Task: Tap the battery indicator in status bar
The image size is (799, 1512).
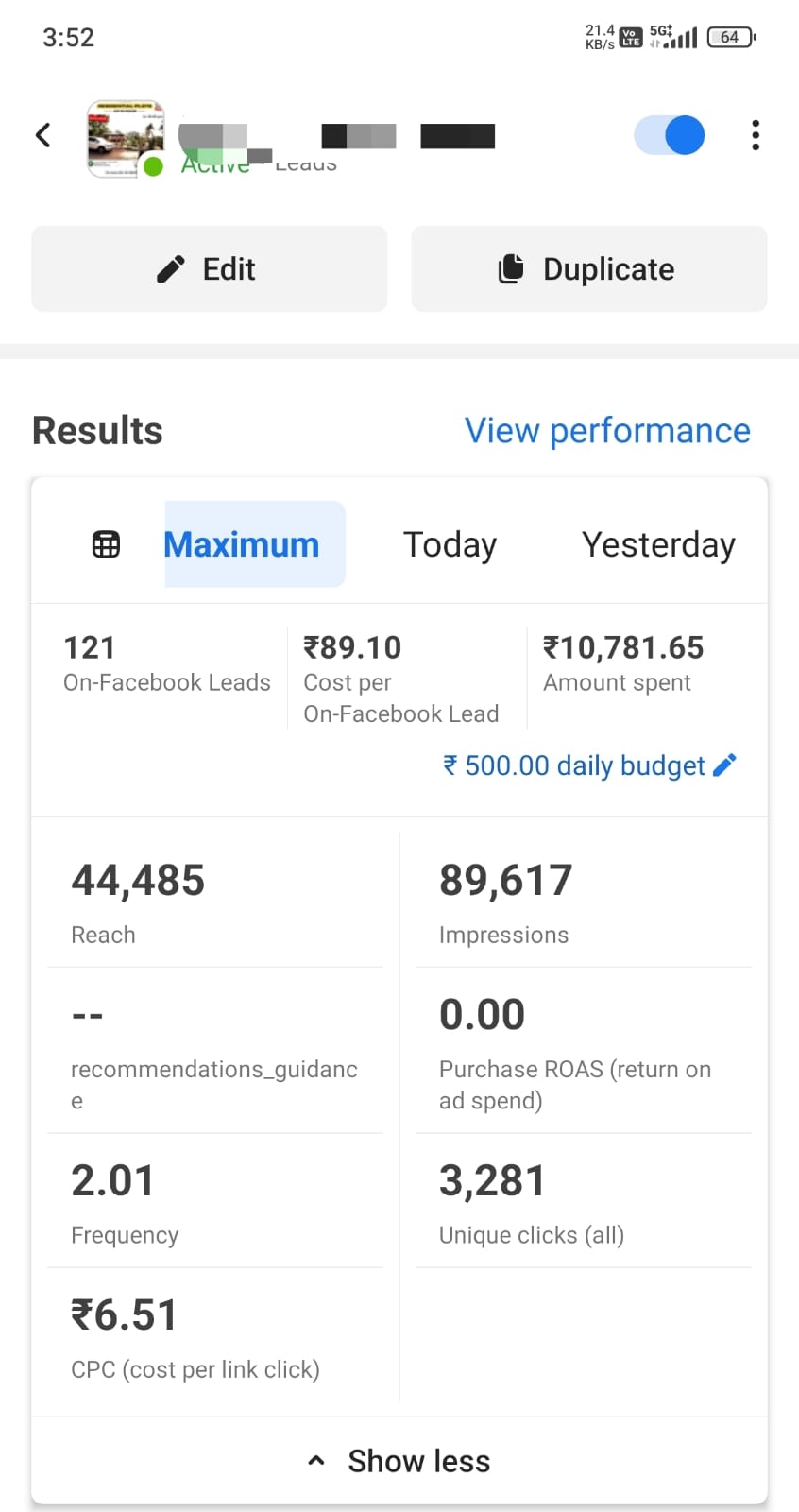Action: click(x=731, y=38)
